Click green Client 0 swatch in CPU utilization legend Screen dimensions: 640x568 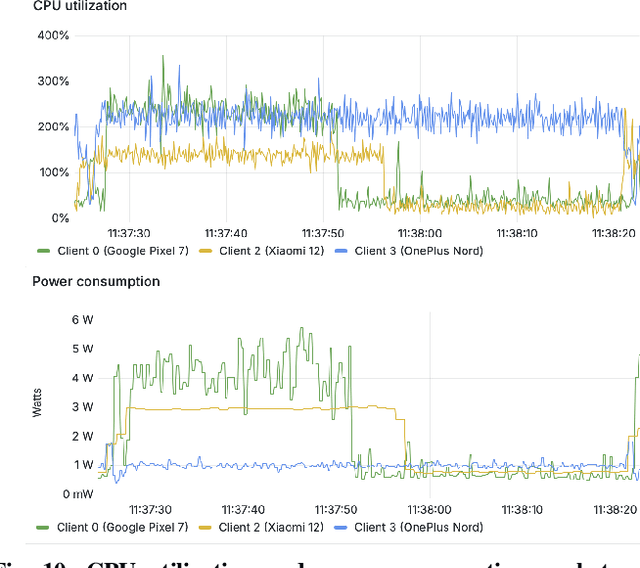(43, 252)
